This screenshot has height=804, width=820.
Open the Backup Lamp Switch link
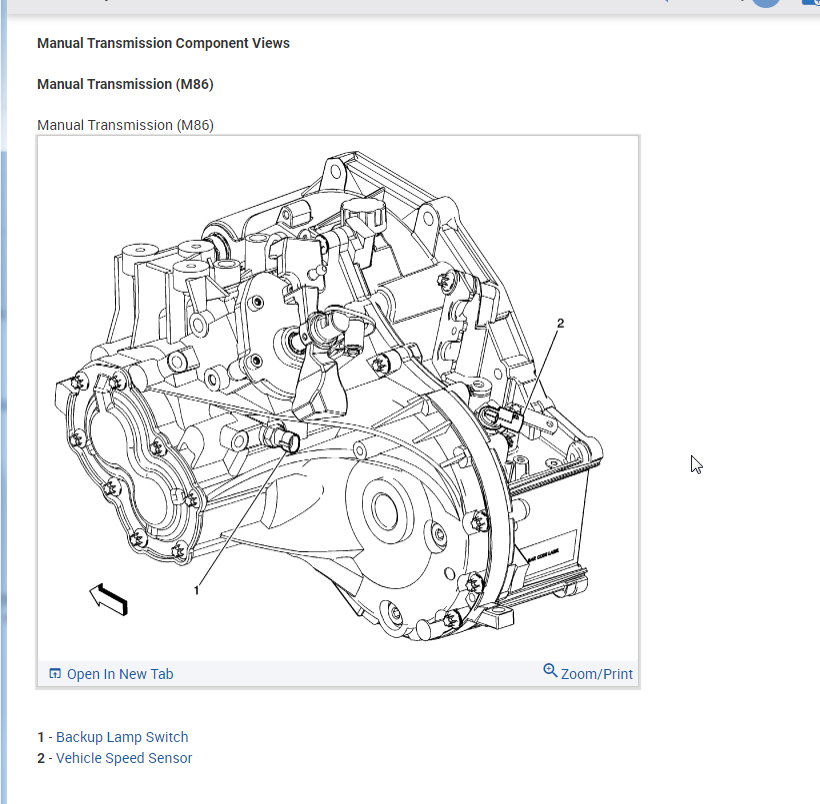pyautogui.click(x=122, y=737)
